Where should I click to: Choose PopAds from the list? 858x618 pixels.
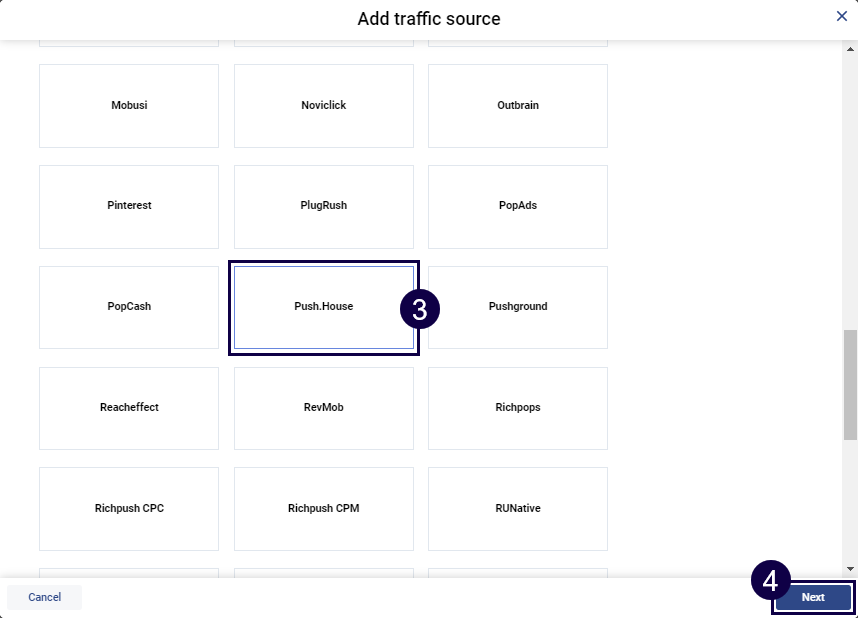click(x=517, y=206)
